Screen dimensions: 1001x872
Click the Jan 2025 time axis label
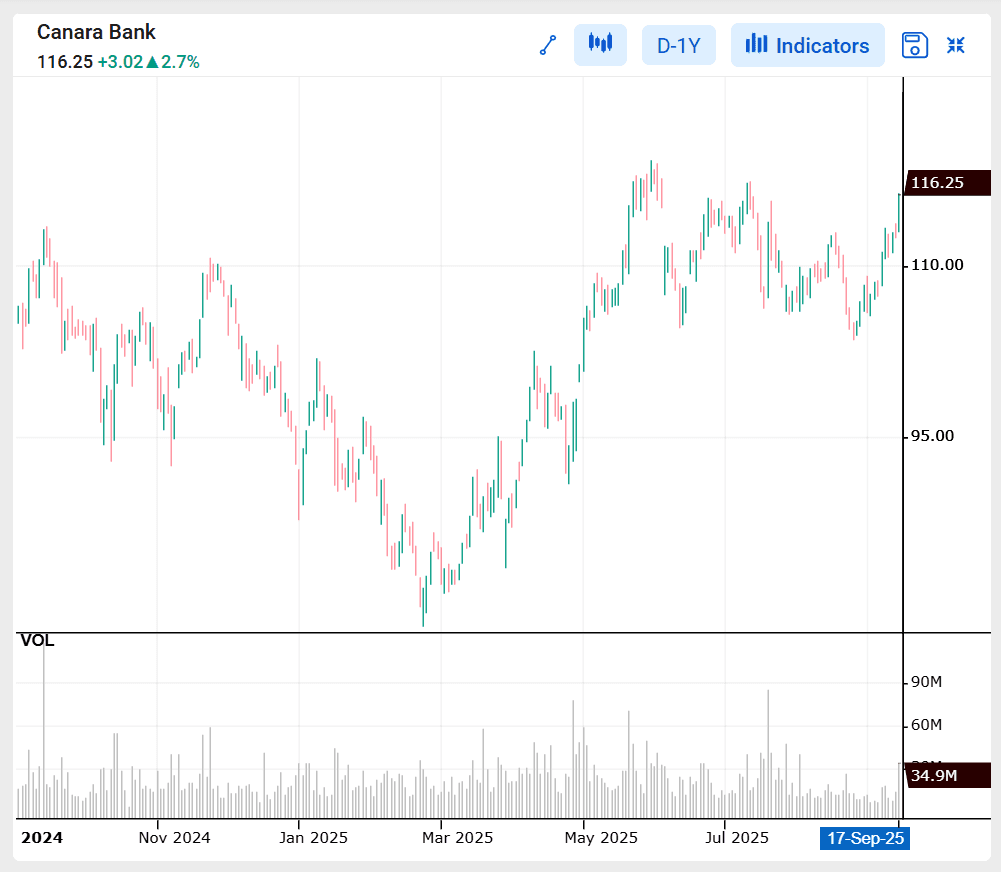(313, 838)
